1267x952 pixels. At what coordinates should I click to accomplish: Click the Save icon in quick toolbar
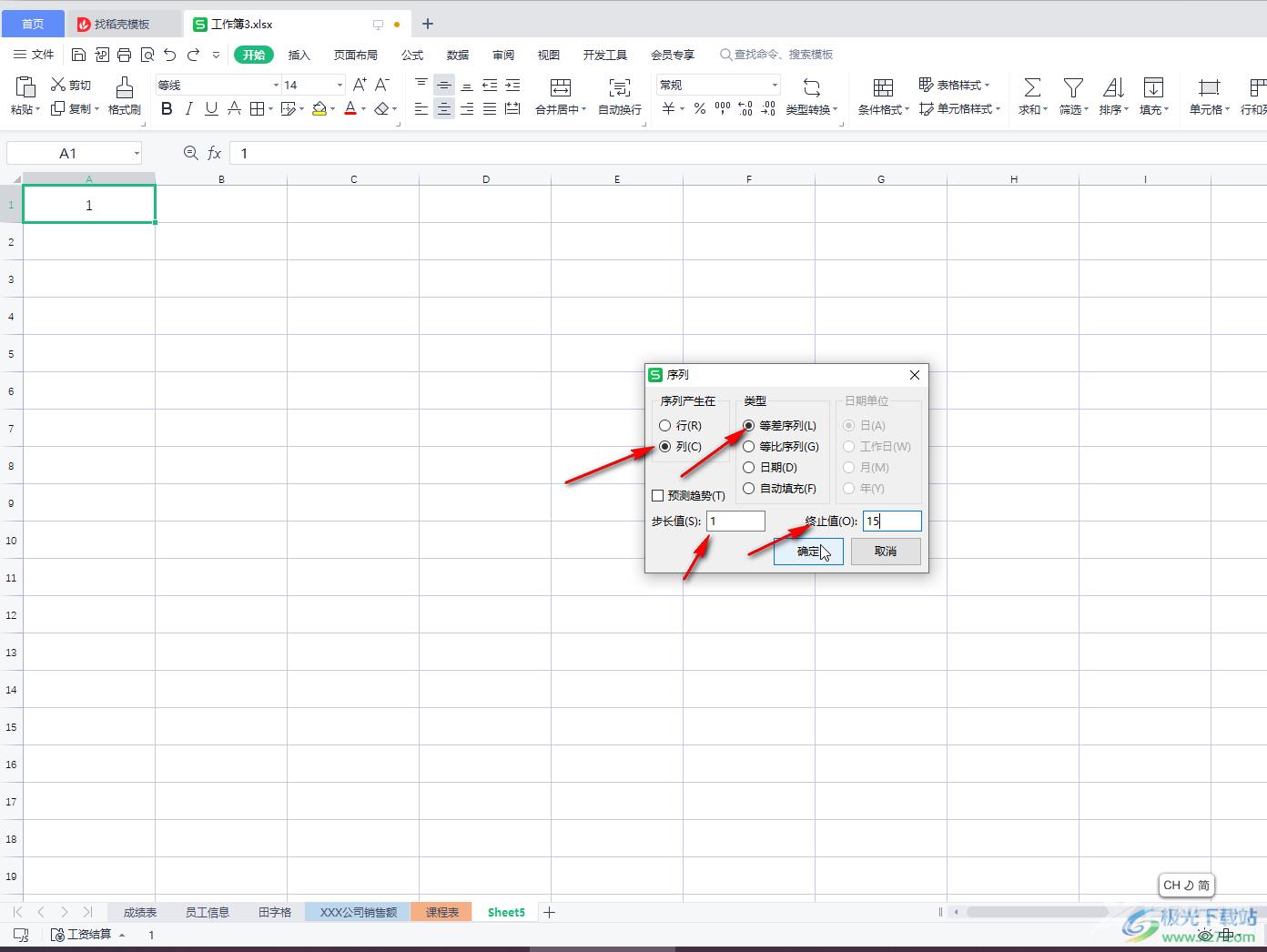coord(78,55)
